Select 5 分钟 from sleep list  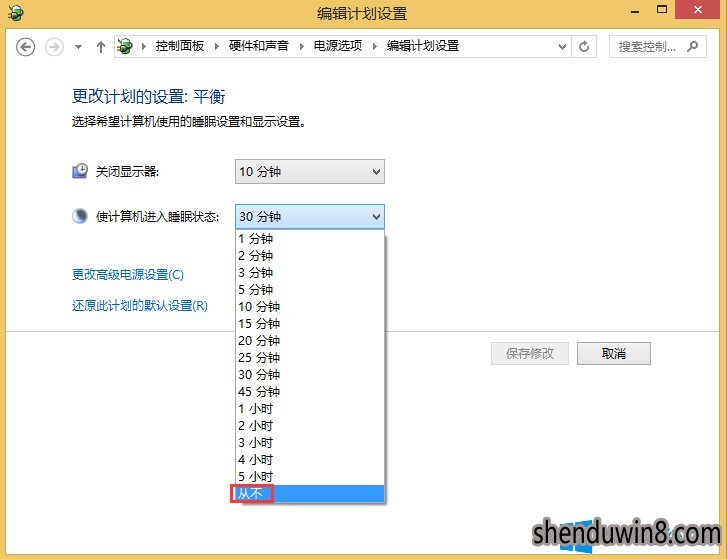pos(310,290)
